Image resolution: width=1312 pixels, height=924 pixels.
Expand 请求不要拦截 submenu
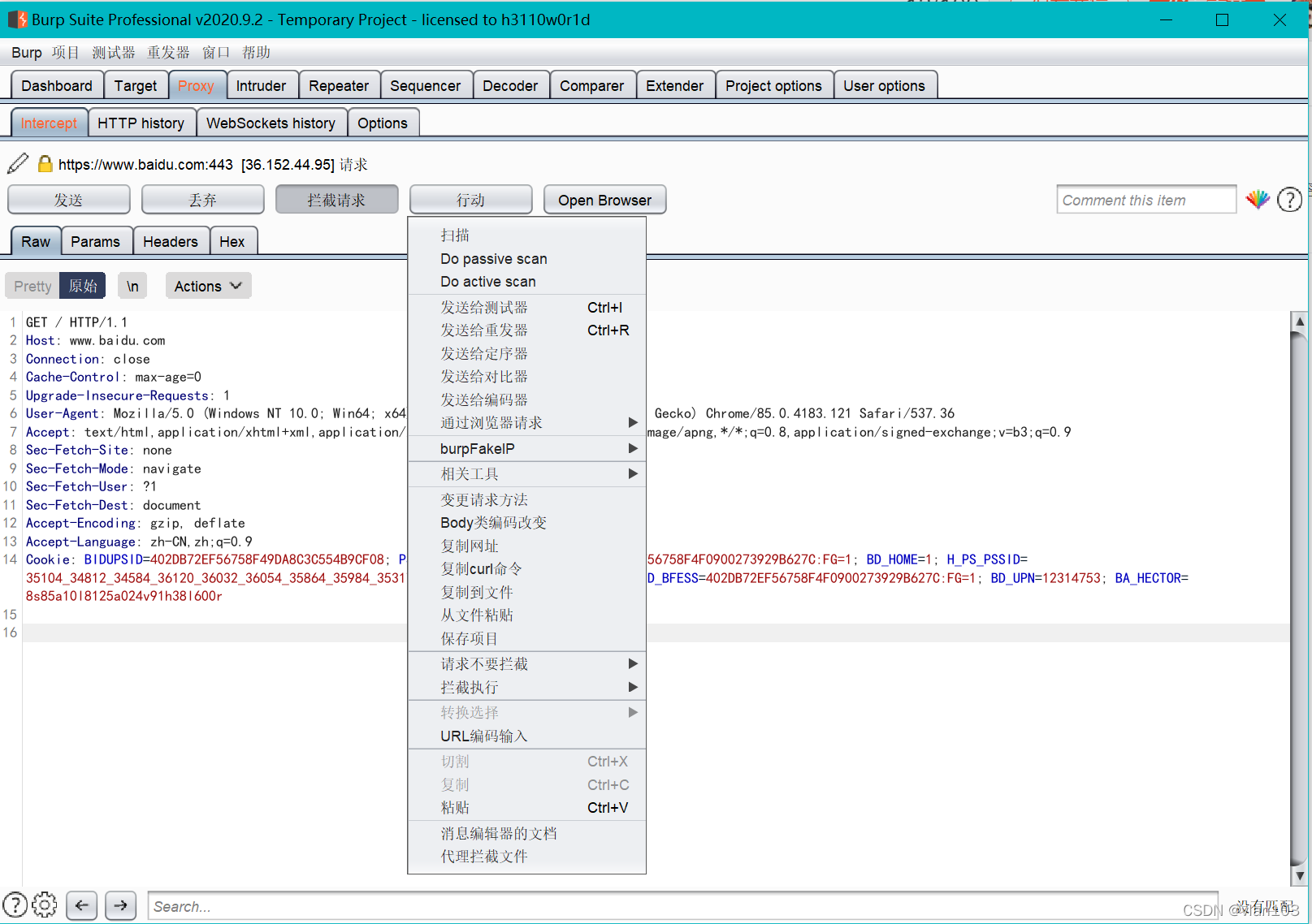(526, 664)
